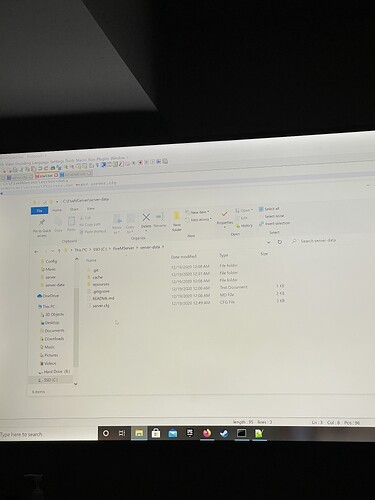Click the Delete X icon in ribbon
Screen dimensions: 375x500
[146, 218]
